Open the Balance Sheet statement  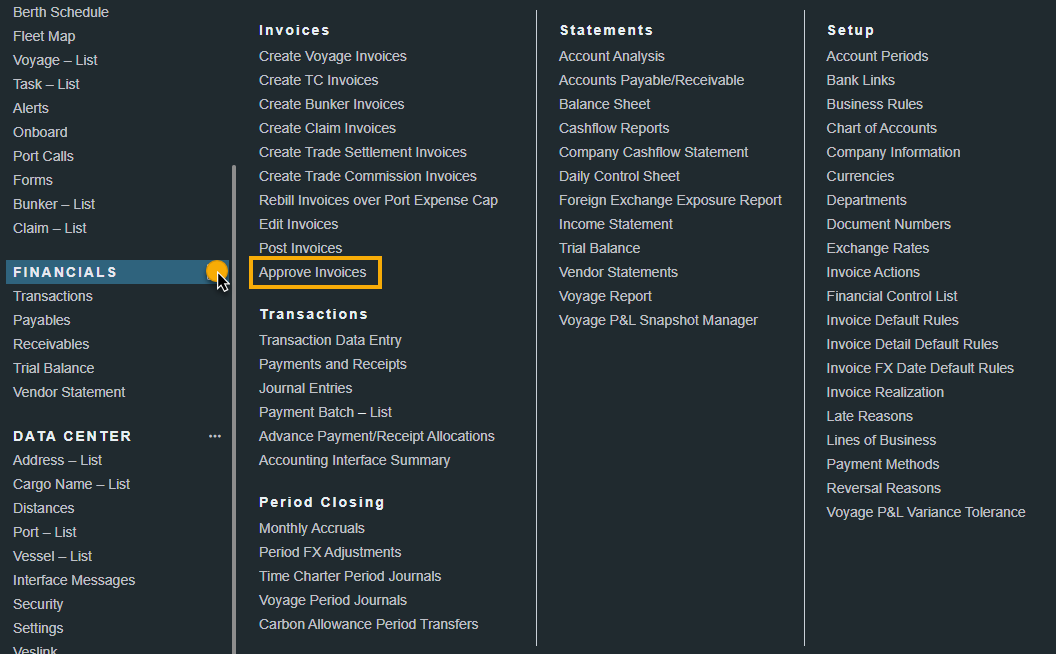point(604,104)
